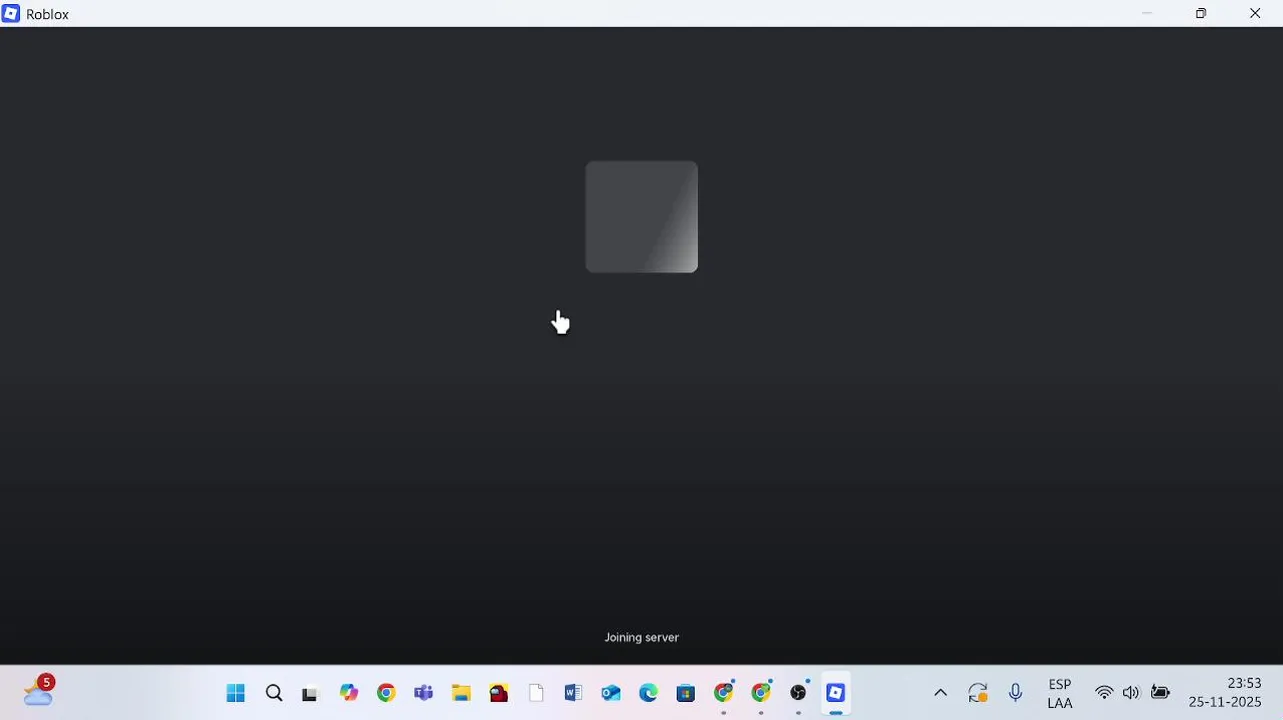
Task: Check the battery status icon
Action: coord(1160,693)
